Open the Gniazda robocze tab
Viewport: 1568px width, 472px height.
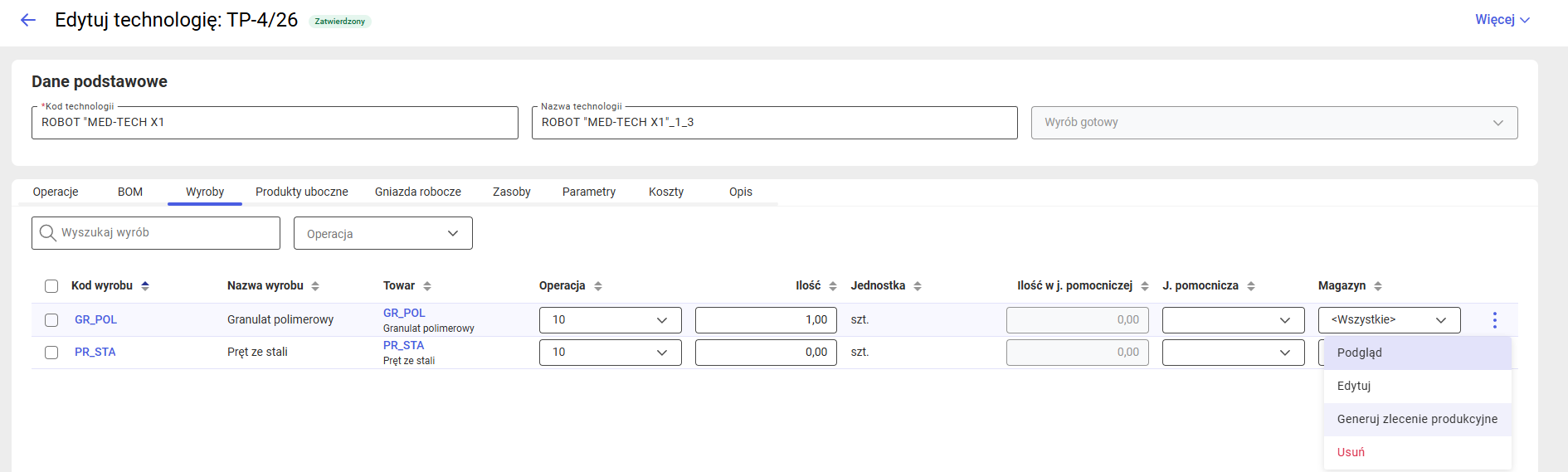coord(418,192)
